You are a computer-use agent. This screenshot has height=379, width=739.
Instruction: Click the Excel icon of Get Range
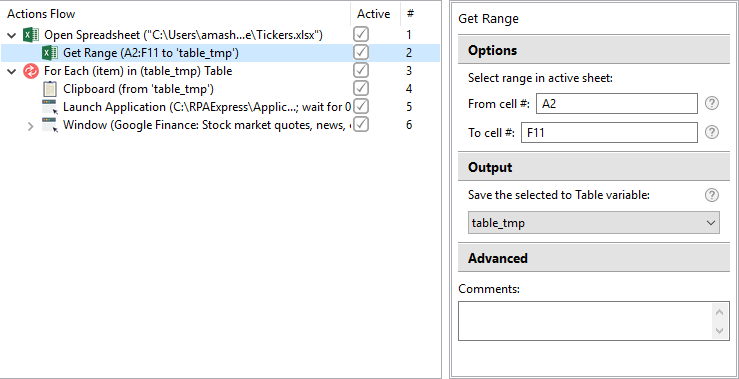point(49,53)
